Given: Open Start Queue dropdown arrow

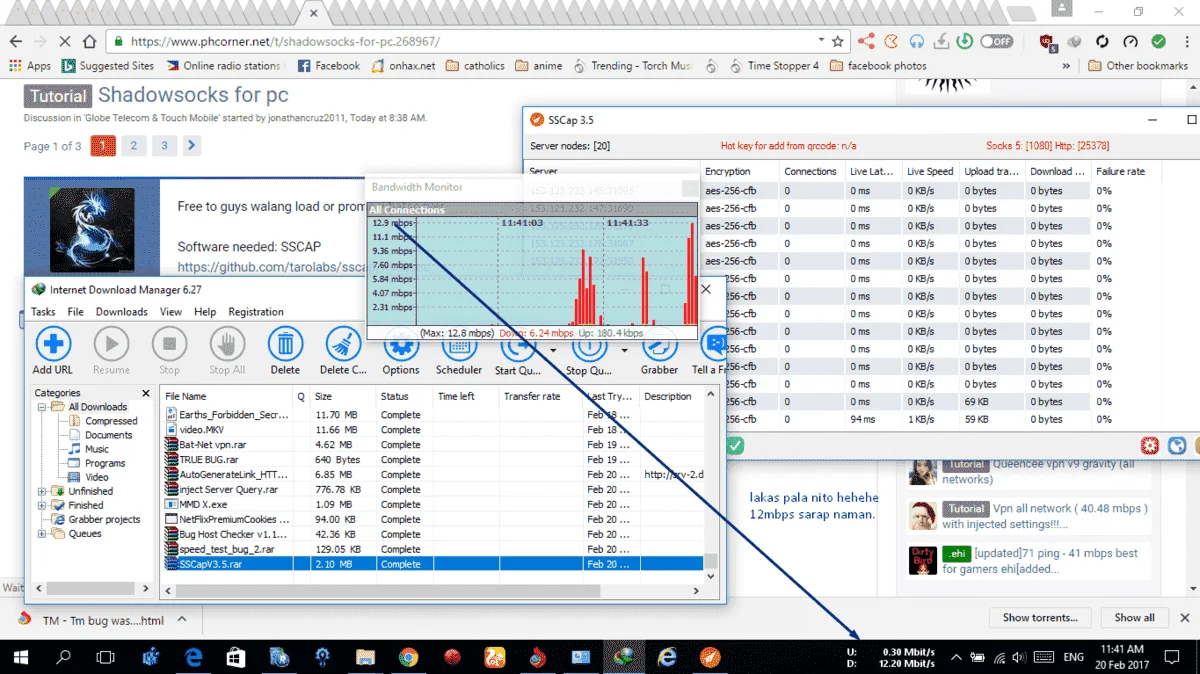Looking at the screenshot, I should pyautogui.click(x=553, y=350).
